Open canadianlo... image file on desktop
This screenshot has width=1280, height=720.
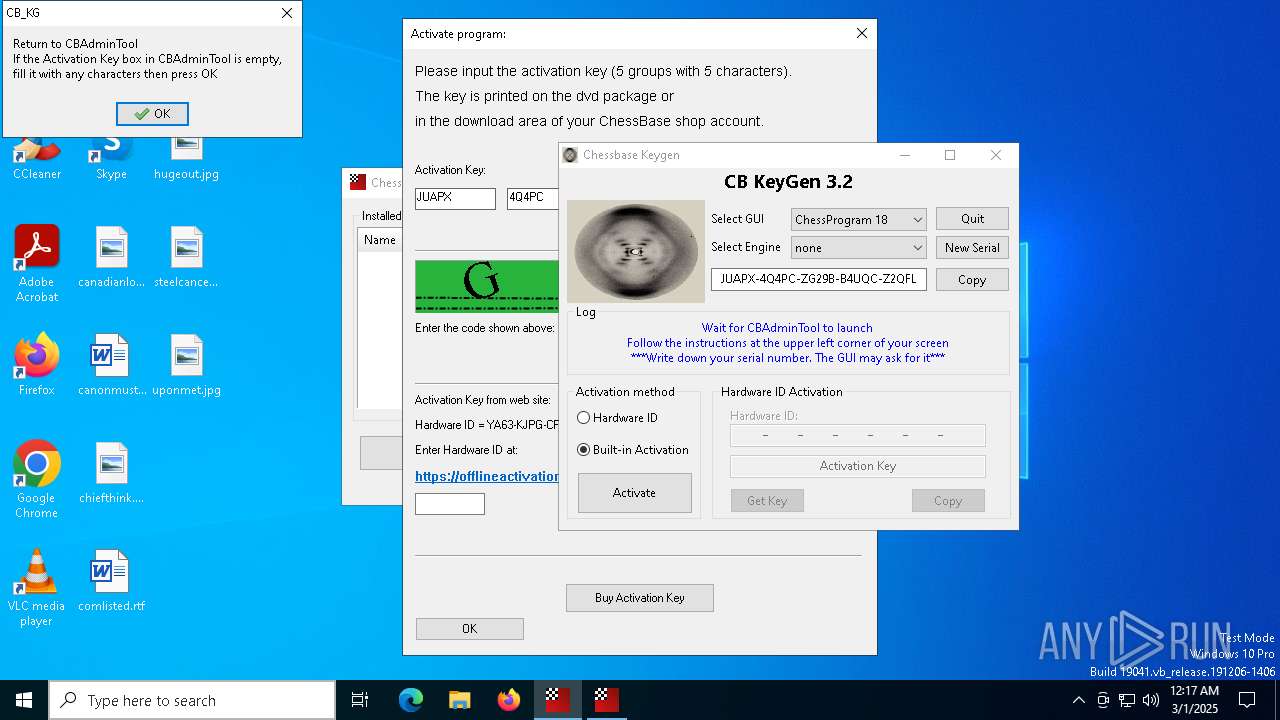click(112, 256)
